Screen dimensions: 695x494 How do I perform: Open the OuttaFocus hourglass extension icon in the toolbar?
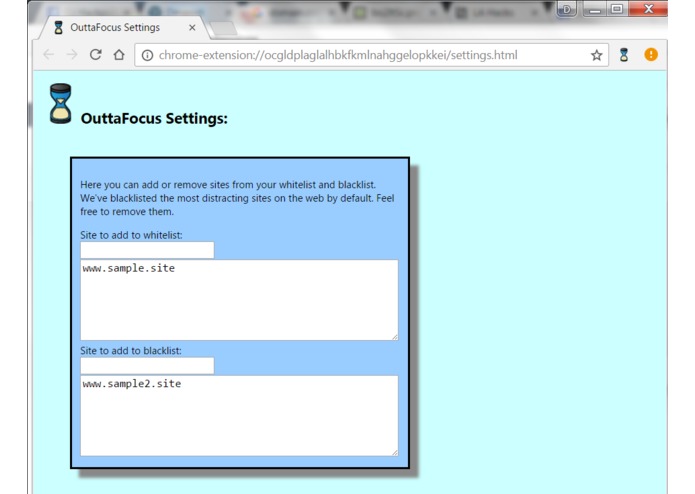624,54
